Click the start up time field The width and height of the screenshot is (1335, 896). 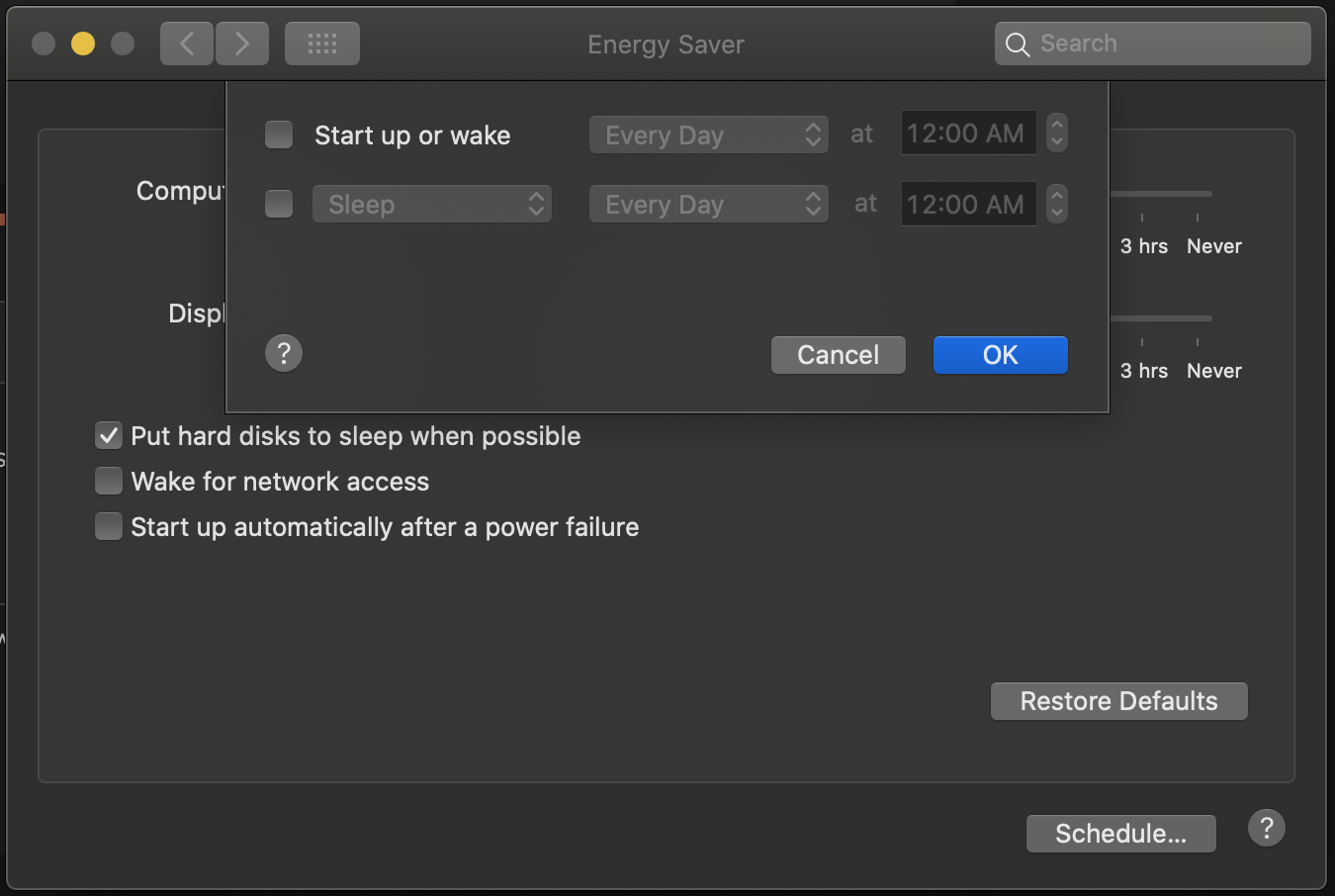tap(967, 134)
